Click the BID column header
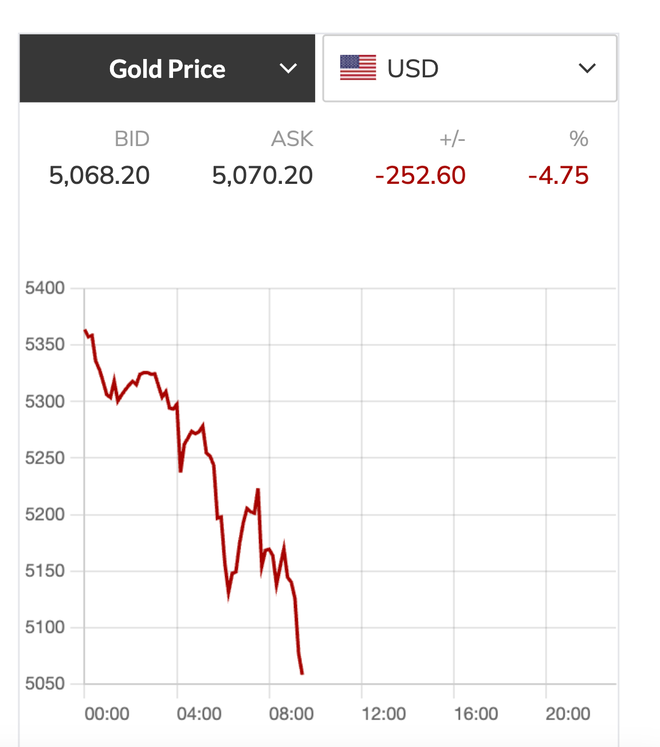 131,140
